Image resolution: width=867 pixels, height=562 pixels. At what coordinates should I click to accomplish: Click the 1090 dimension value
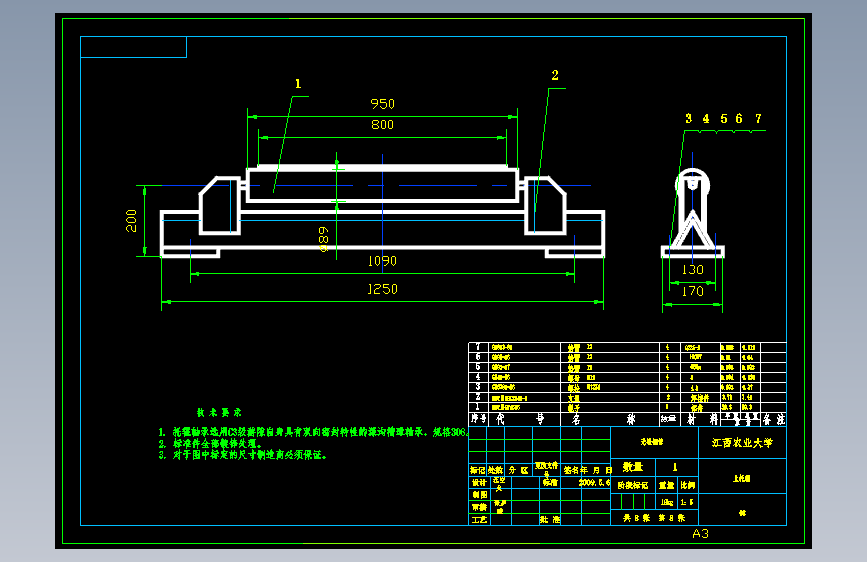point(382,261)
